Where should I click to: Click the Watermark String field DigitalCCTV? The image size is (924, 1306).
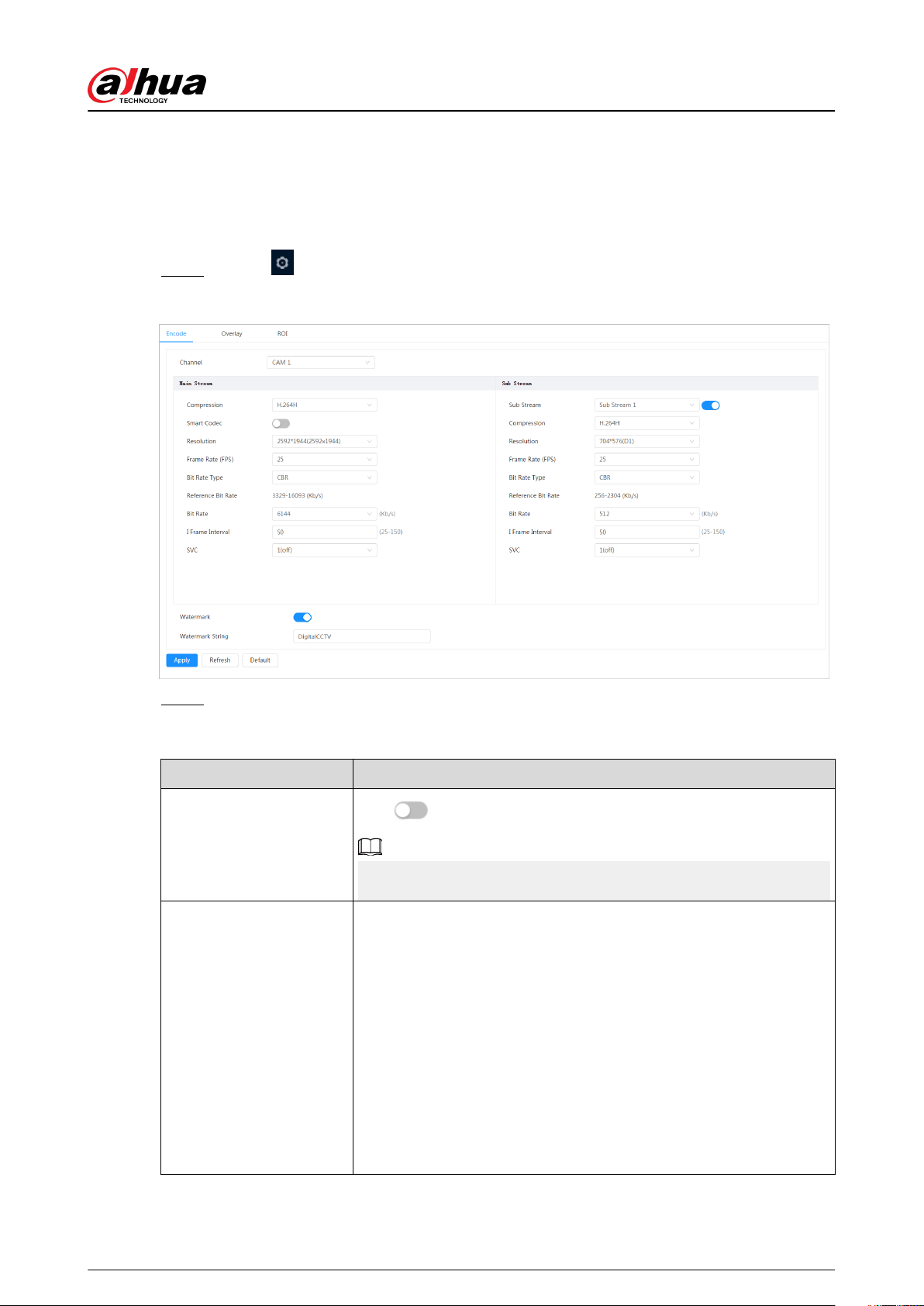coord(362,636)
